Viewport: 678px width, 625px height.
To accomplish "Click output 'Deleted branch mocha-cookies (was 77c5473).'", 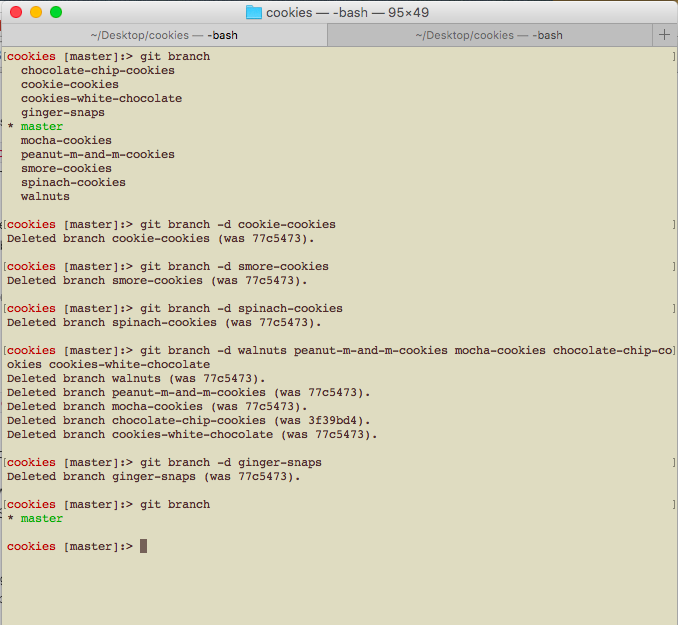I will pos(157,407).
